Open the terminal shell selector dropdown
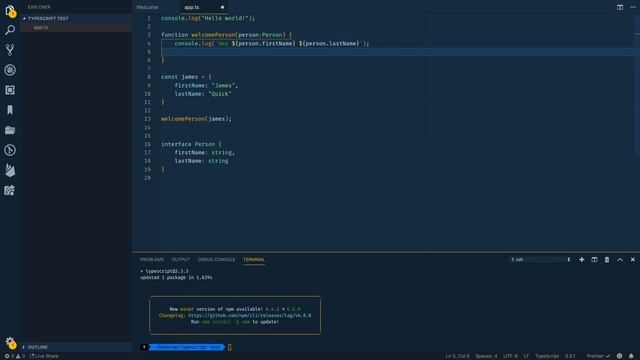The width and height of the screenshot is (640, 360). coord(540,260)
